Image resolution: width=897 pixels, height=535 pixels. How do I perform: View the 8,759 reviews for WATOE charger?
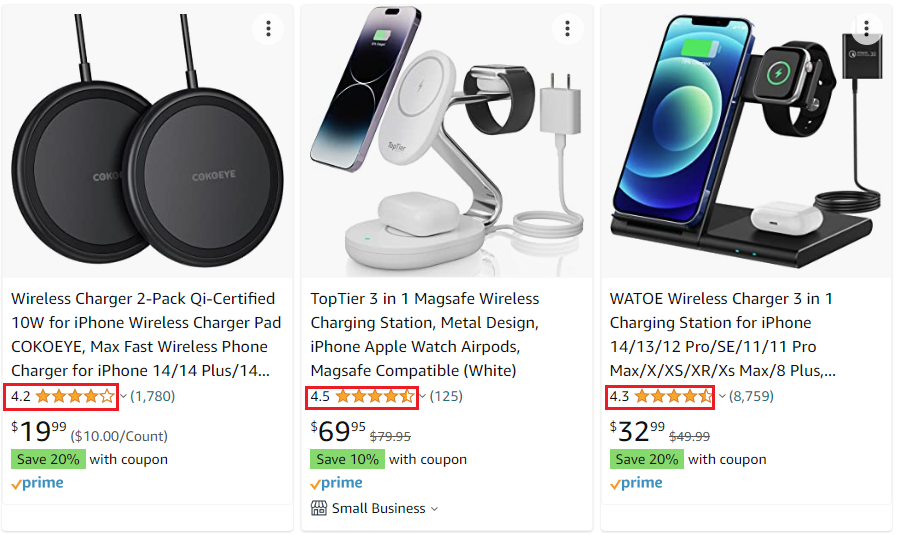[x=752, y=396]
